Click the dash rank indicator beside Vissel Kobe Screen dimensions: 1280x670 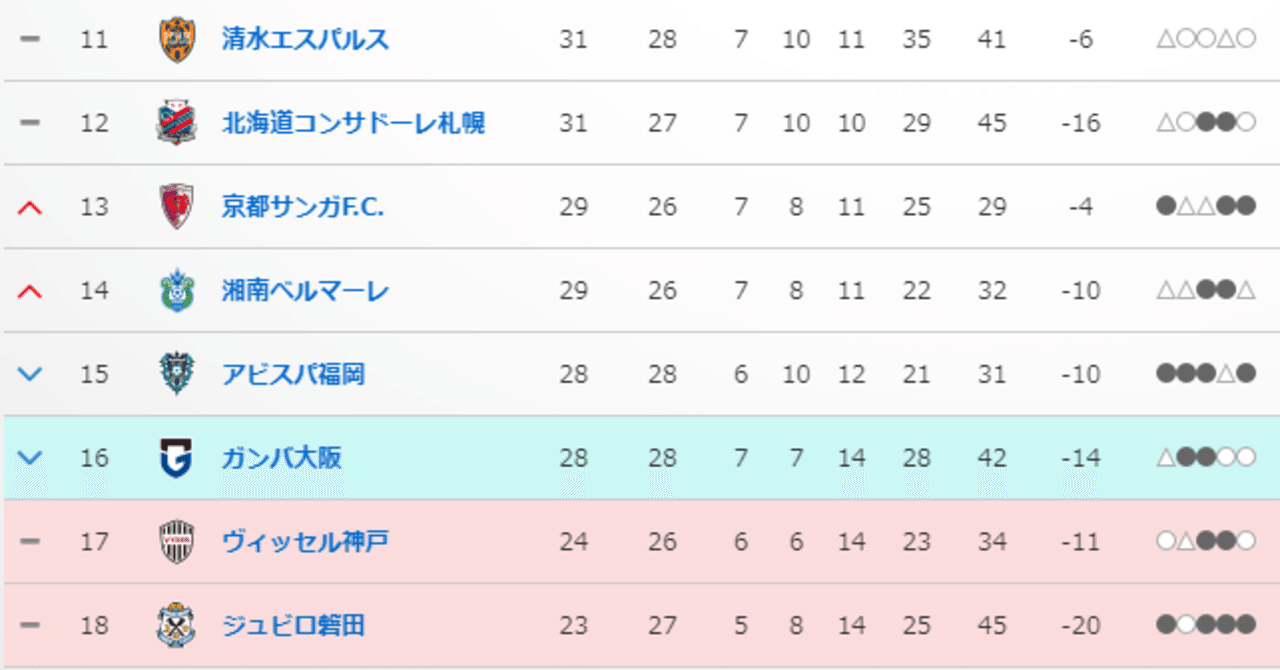[x=29, y=541]
